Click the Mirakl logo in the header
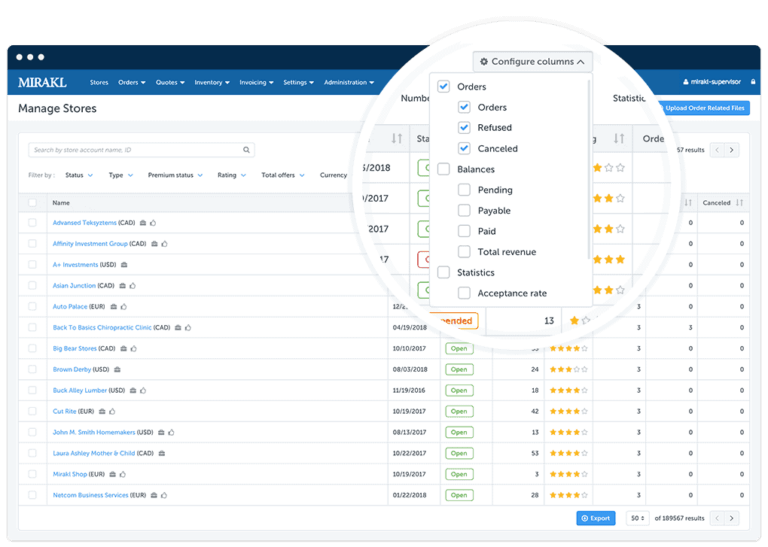The image size is (768, 547). (x=42, y=82)
